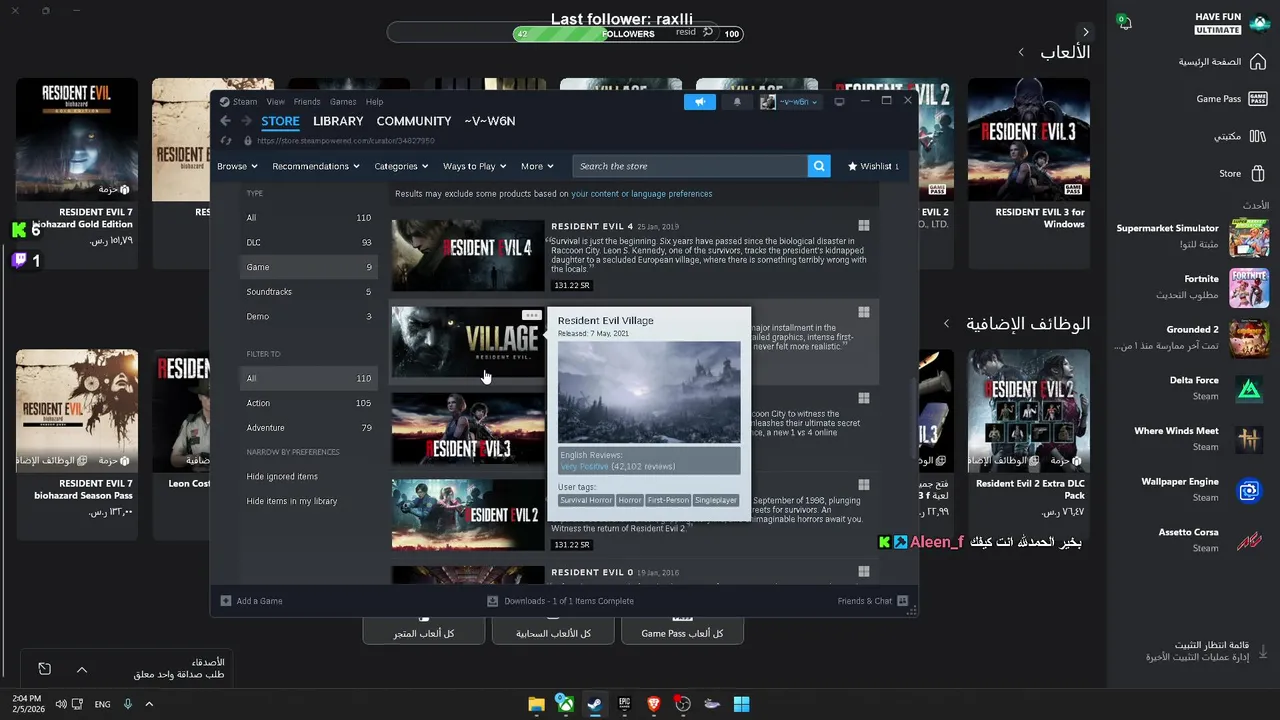Click the Windows Start button
1280x720 pixels.
tap(741, 704)
